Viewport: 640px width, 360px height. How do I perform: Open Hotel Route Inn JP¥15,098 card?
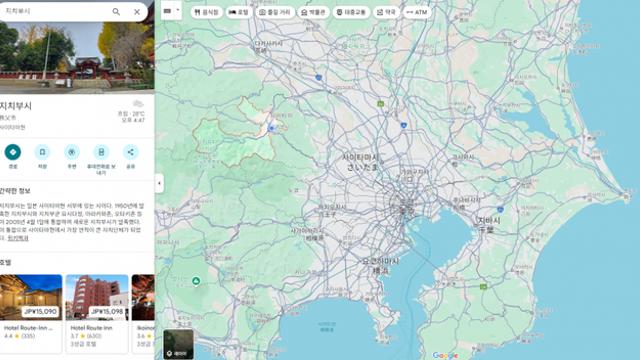point(97,313)
